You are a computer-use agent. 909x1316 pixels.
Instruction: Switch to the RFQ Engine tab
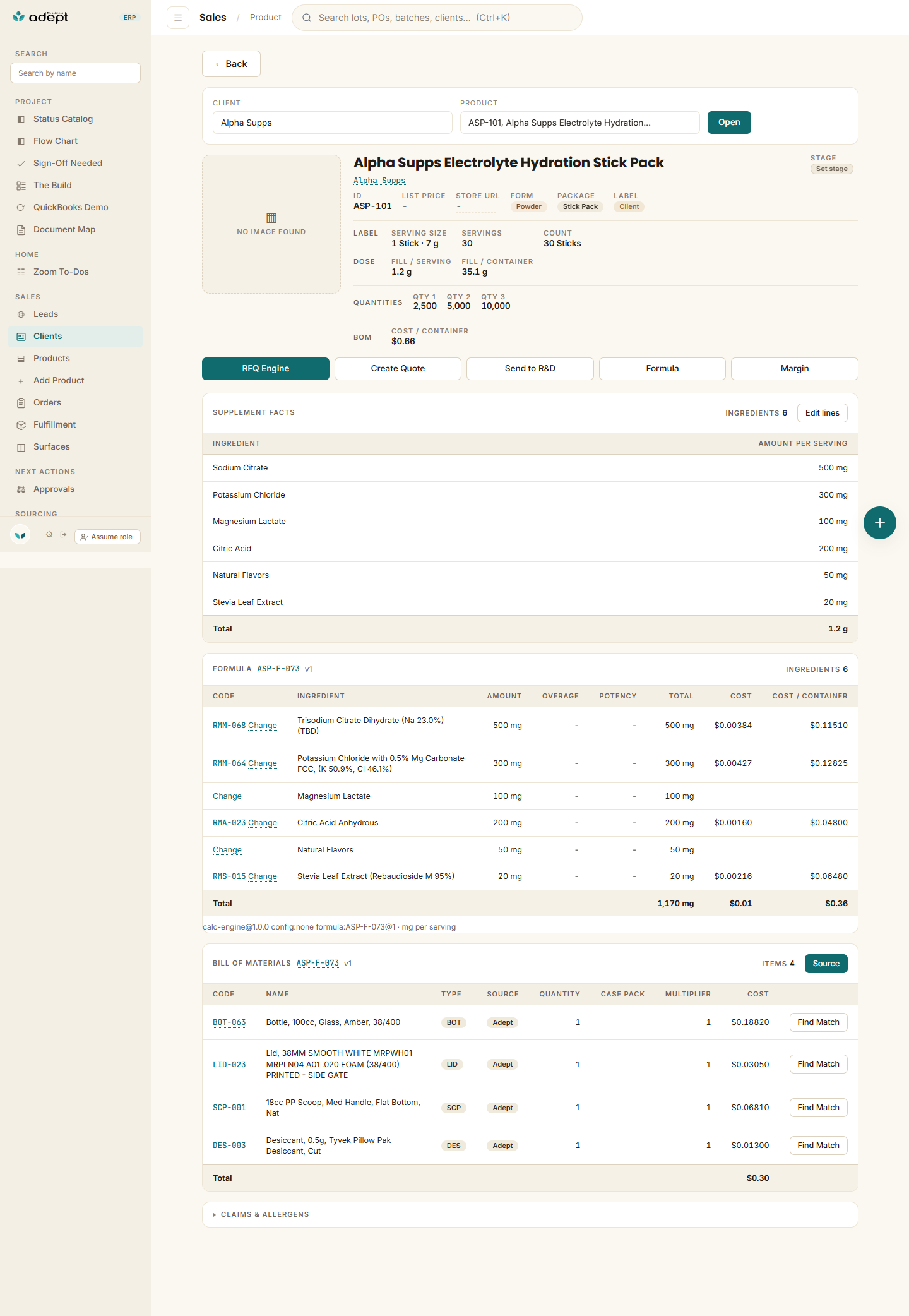click(266, 369)
